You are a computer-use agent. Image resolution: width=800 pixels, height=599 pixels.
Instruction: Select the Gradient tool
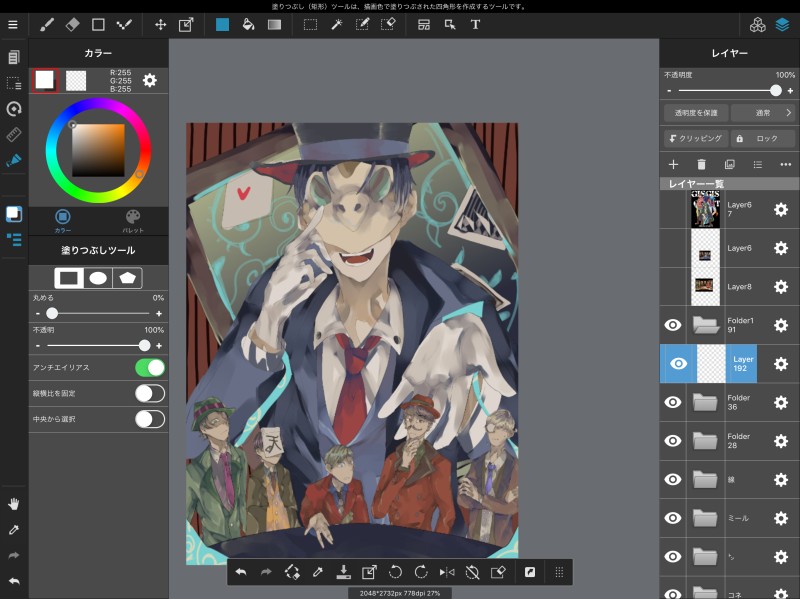click(274, 24)
